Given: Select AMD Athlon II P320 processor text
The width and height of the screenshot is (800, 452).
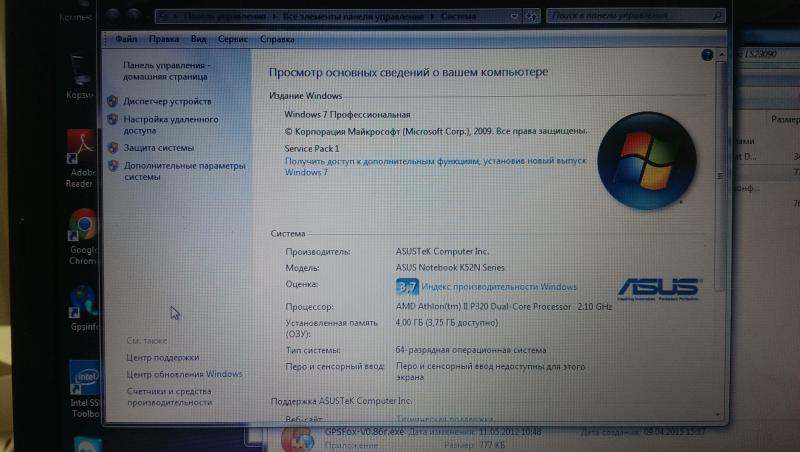Looking at the screenshot, I should coord(503,307).
